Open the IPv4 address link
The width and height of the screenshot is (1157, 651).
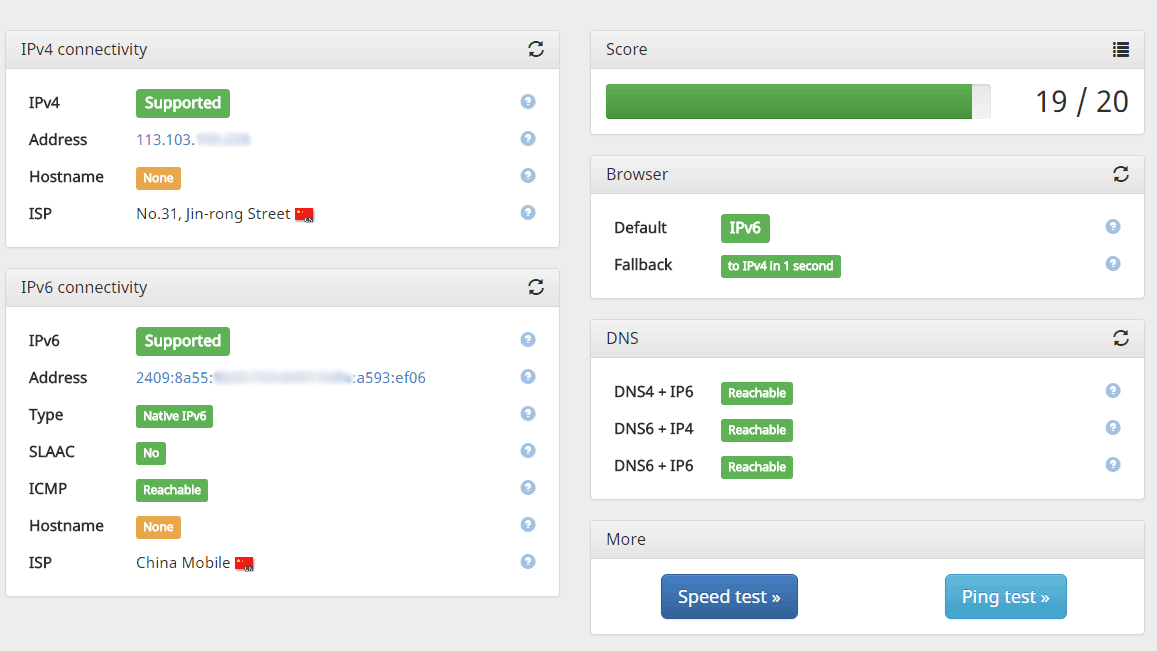pyautogui.click(x=192, y=140)
